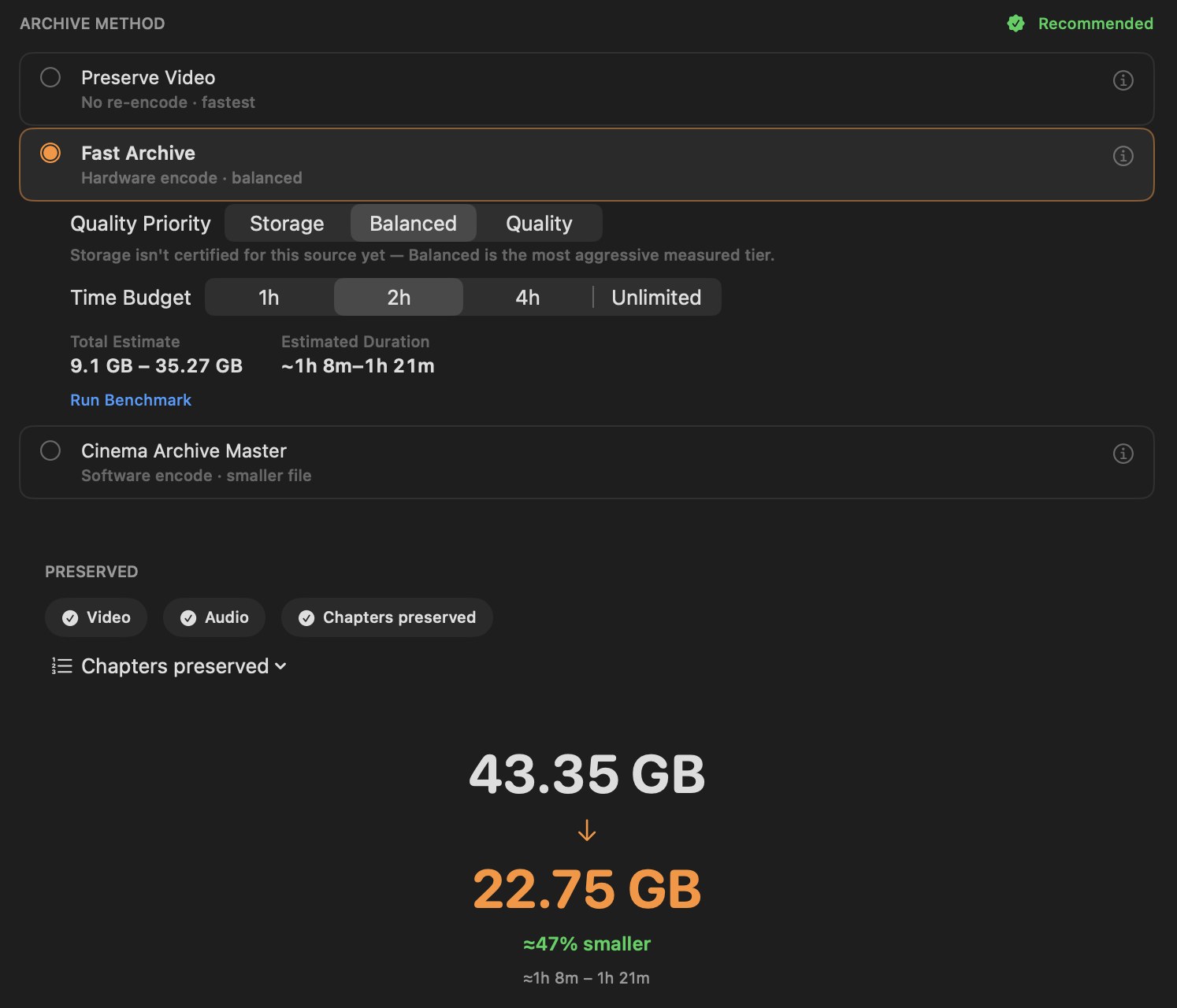Image resolution: width=1177 pixels, height=1008 pixels.
Task: Click the 'Quality Priority' label
Action: tap(140, 224)
